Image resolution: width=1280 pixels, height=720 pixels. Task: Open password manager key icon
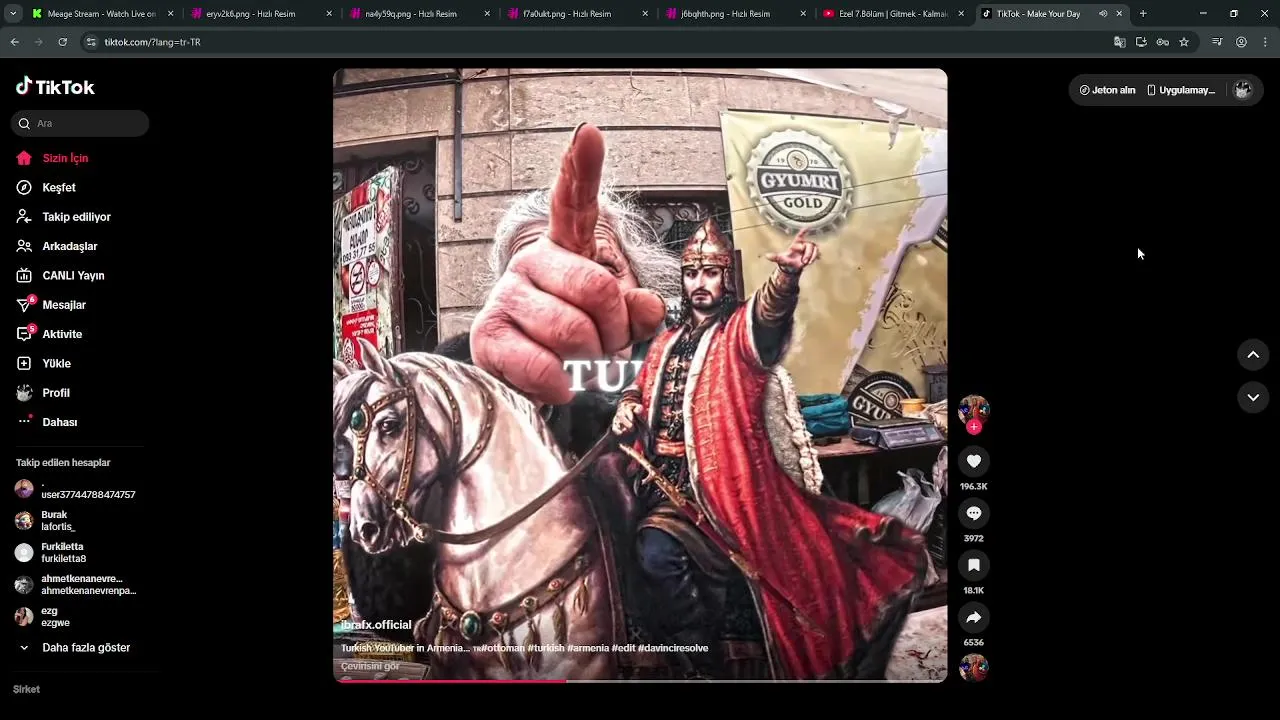tap(1162, 42)
